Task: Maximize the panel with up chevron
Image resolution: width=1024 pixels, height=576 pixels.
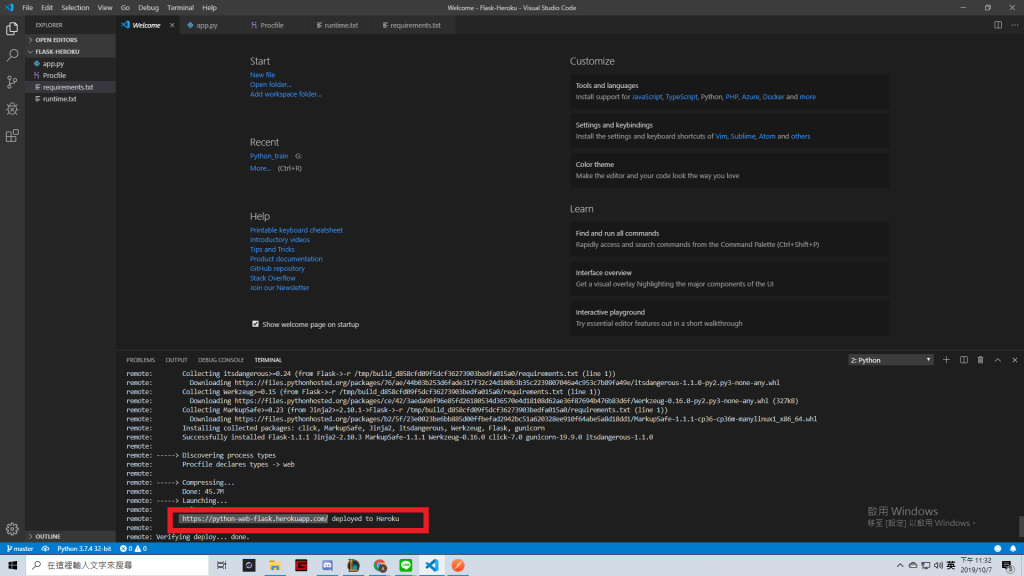Action: (997, 360)
